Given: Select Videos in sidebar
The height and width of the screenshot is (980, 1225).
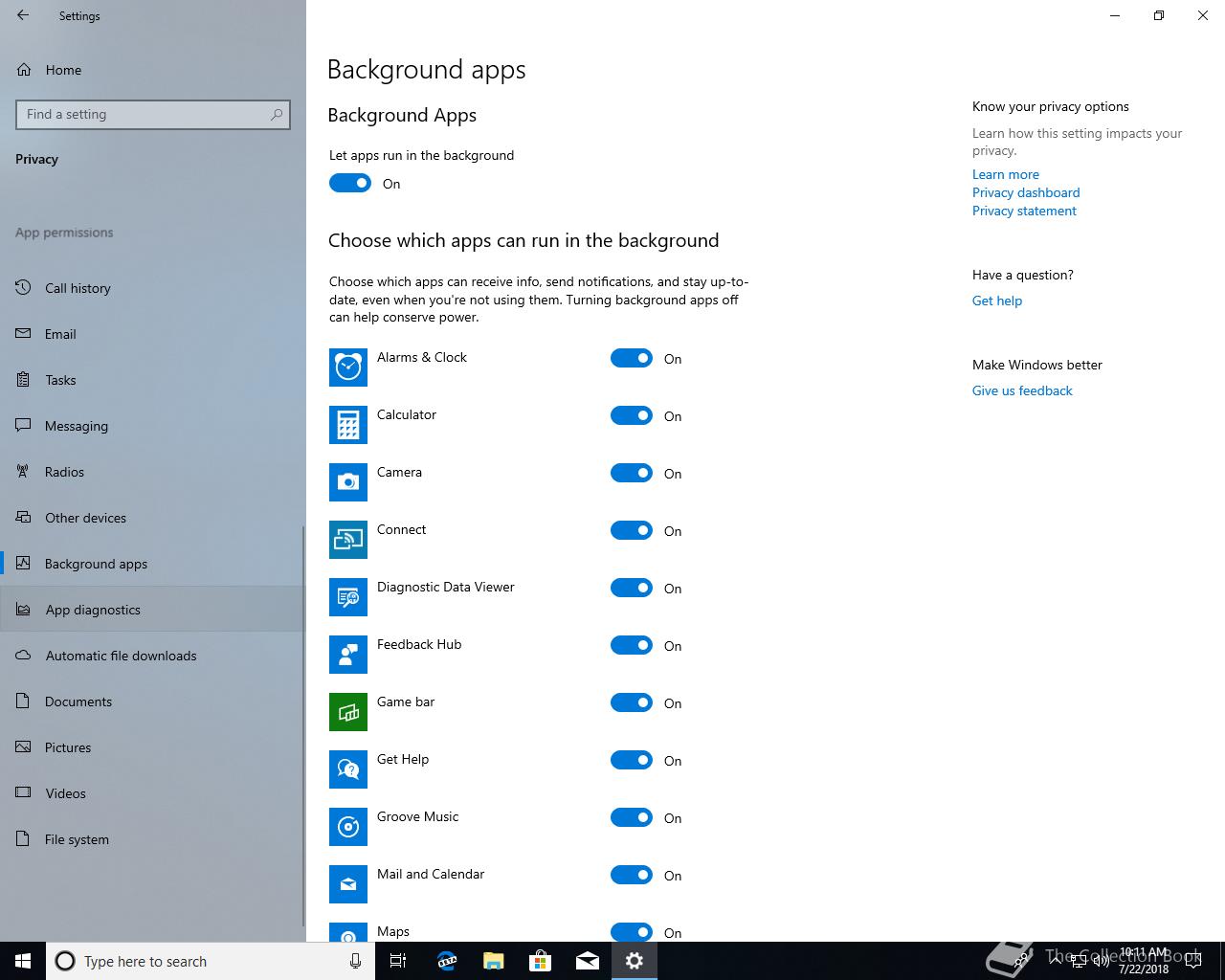Looking at the screenshot, I should point(151,793).
